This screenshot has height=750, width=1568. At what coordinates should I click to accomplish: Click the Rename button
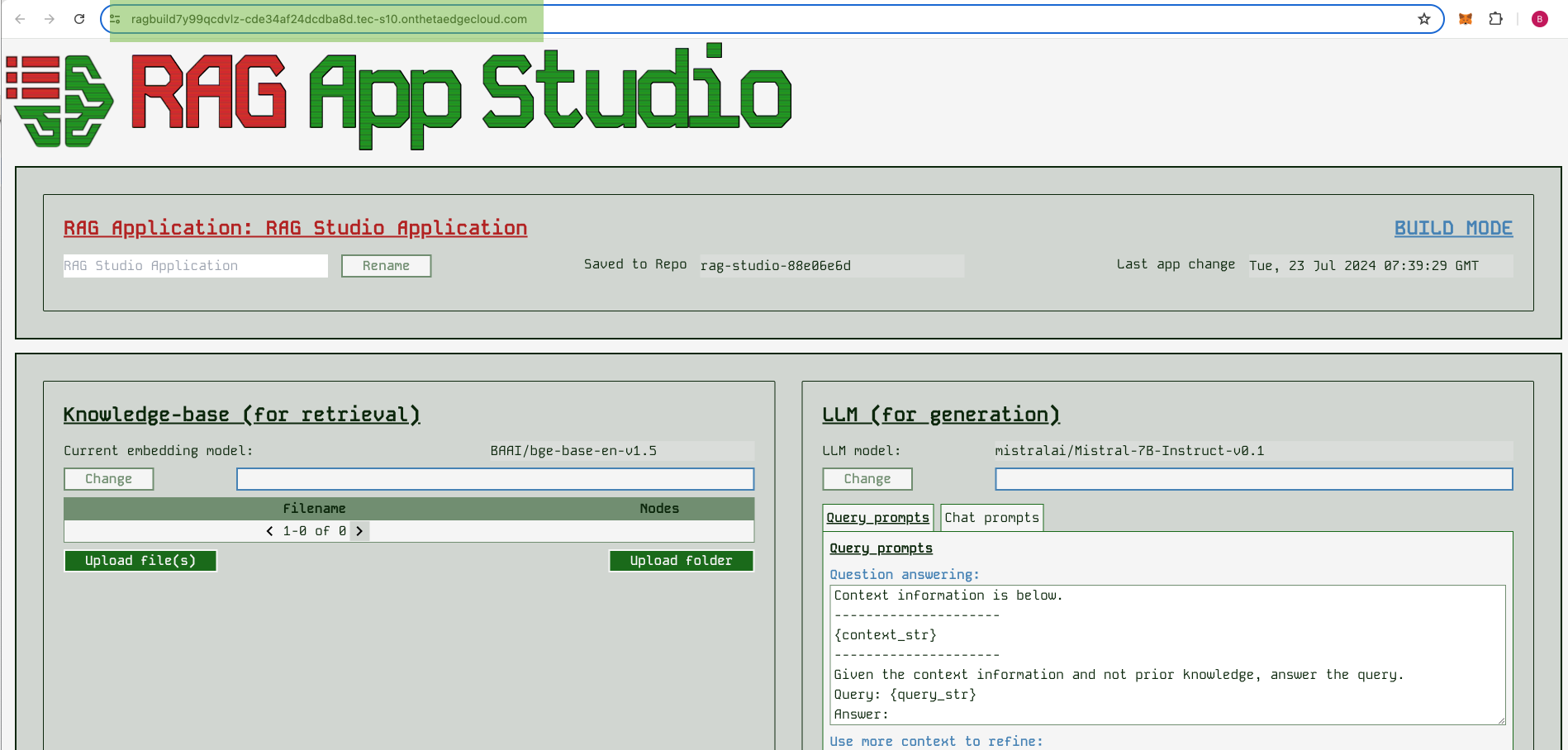(386, 265)
